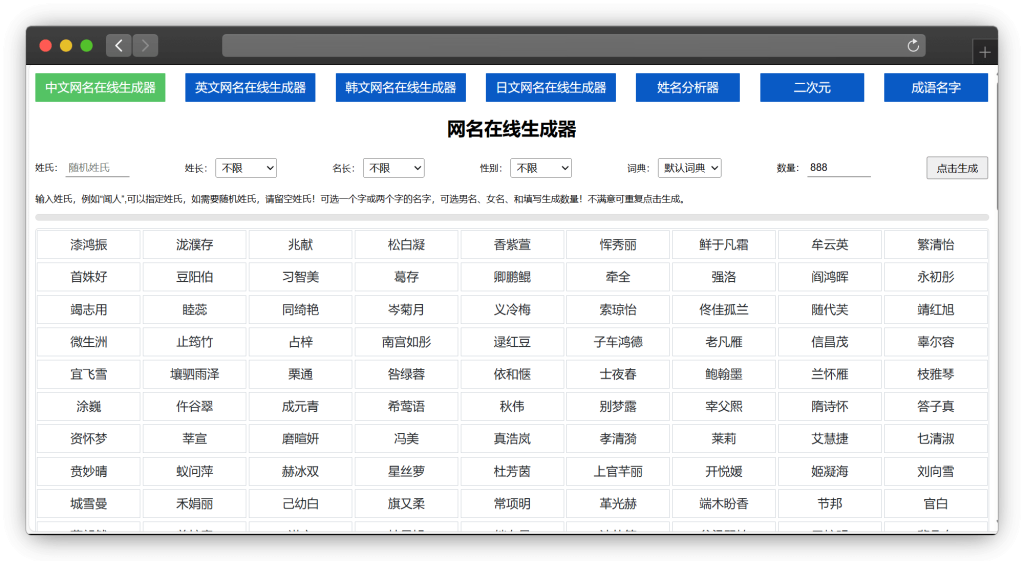
Task: Select the name 兰怀雁
Action: [x=829, y=374]
